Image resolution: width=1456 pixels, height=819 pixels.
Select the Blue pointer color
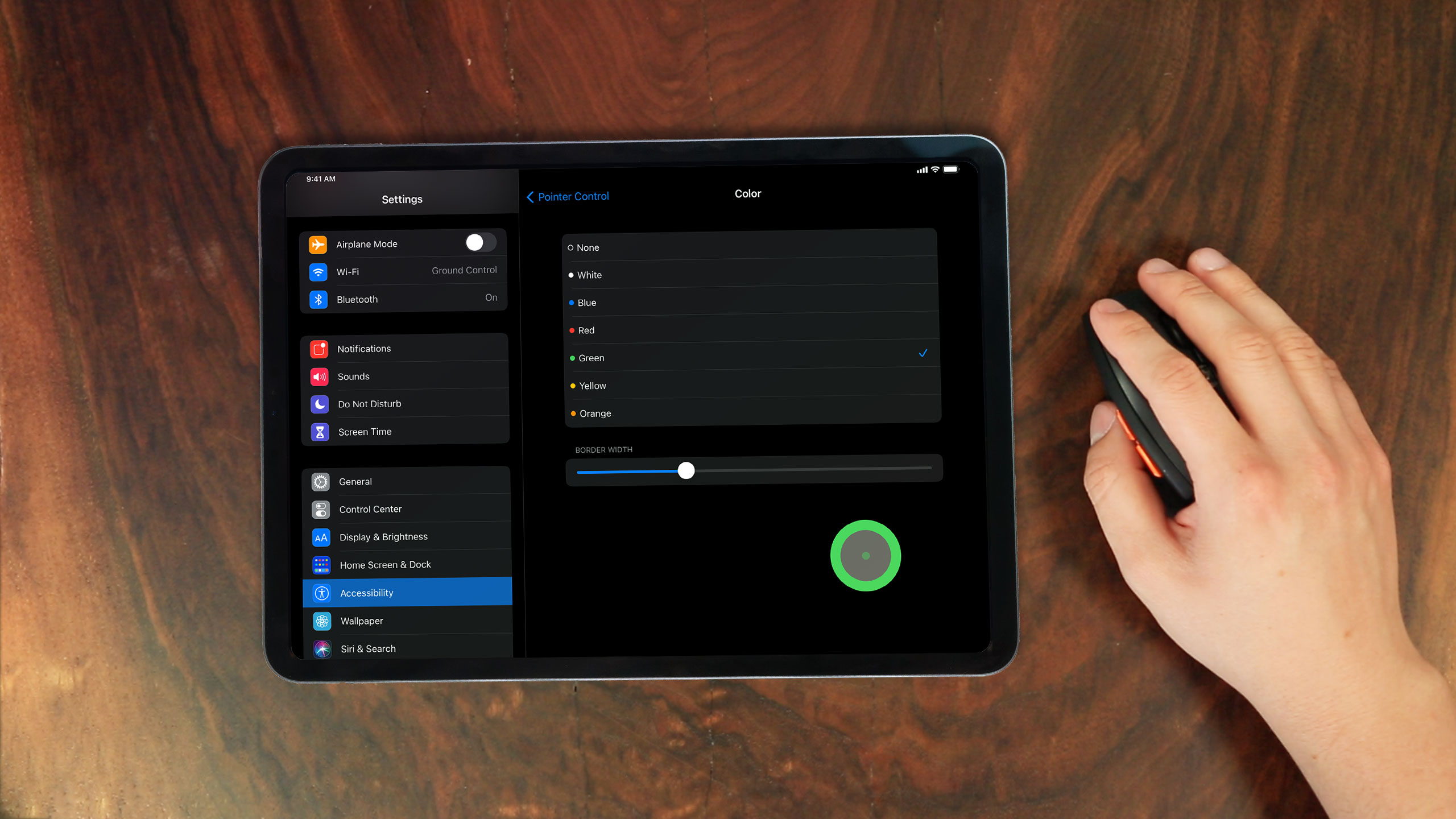click(749, 302)
